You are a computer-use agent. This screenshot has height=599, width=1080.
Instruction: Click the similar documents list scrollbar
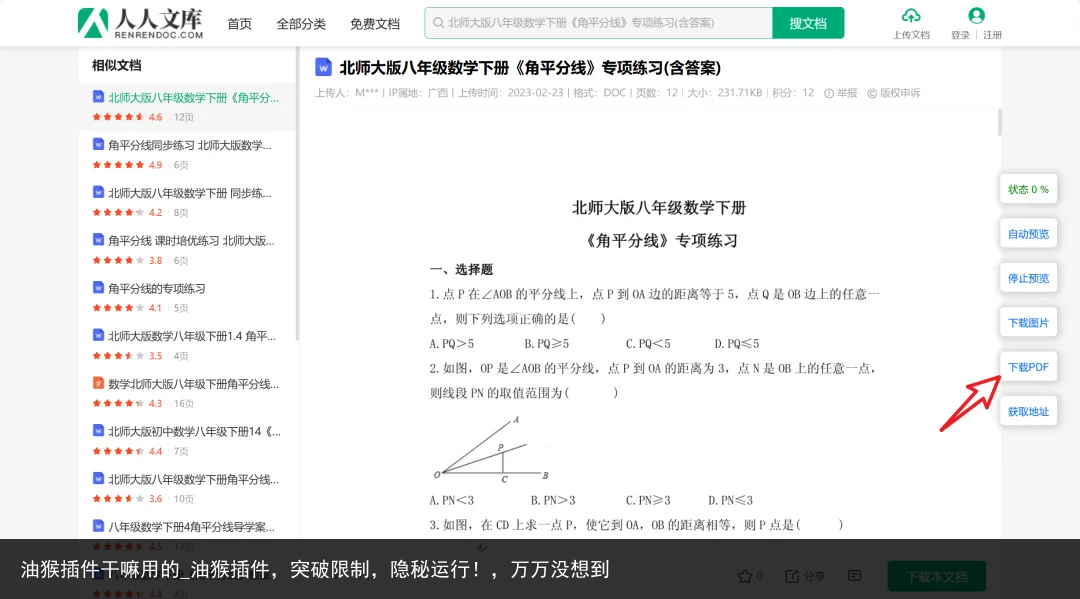coord(297,194)
